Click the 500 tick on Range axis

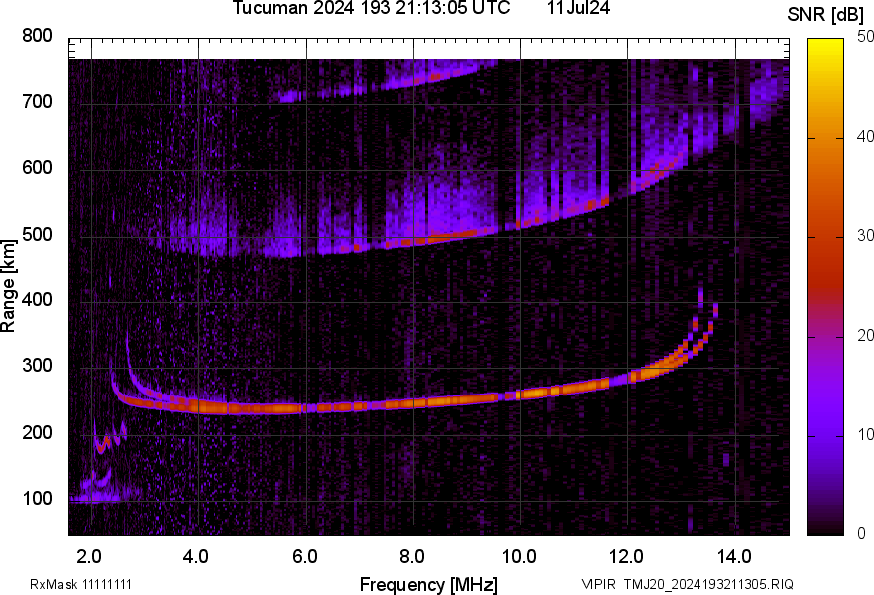38,236
